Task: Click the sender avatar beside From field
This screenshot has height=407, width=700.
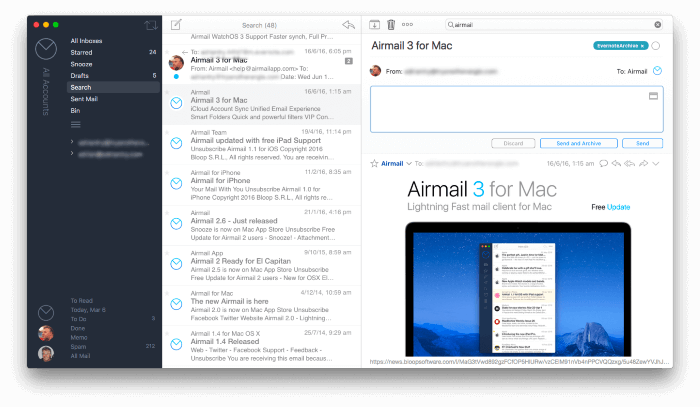Action: pyautogui.click(x=375, y=71)
